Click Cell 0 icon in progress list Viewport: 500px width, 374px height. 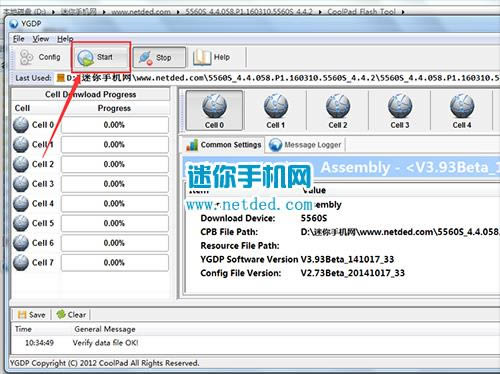(21, 125)
